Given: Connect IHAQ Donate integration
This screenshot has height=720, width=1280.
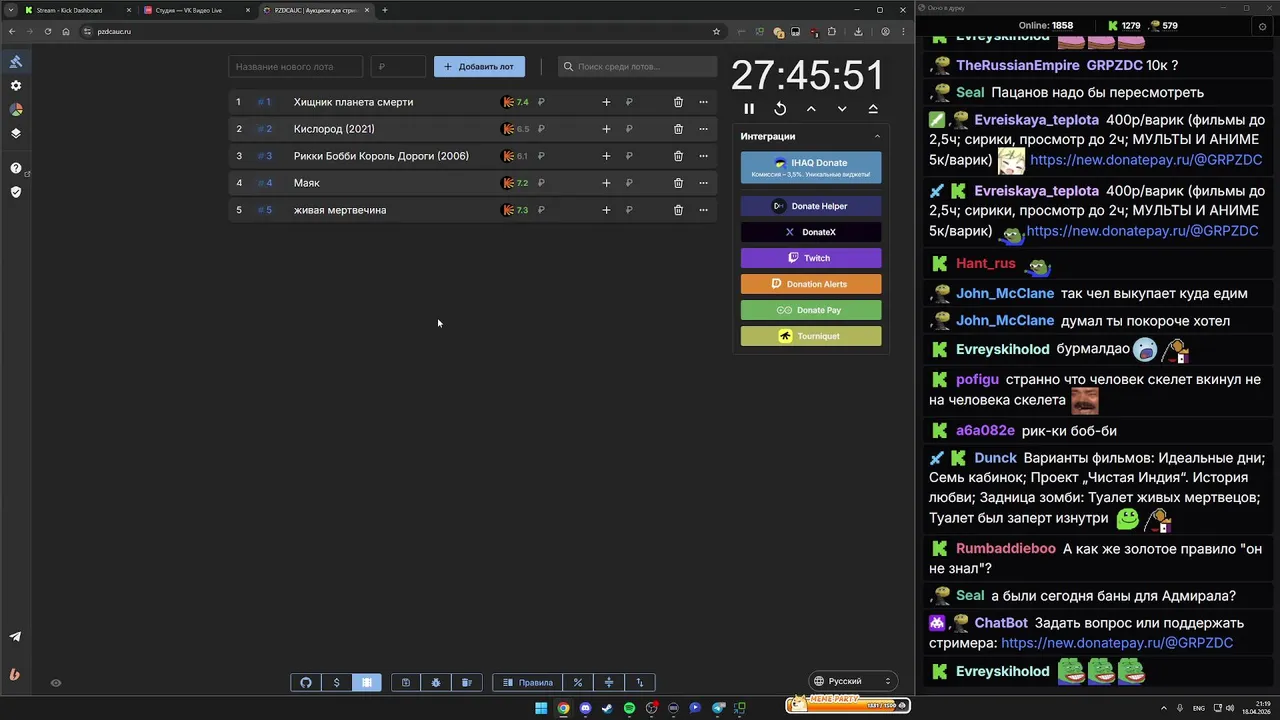Looking at the screenshot, I should coord(811,167).
